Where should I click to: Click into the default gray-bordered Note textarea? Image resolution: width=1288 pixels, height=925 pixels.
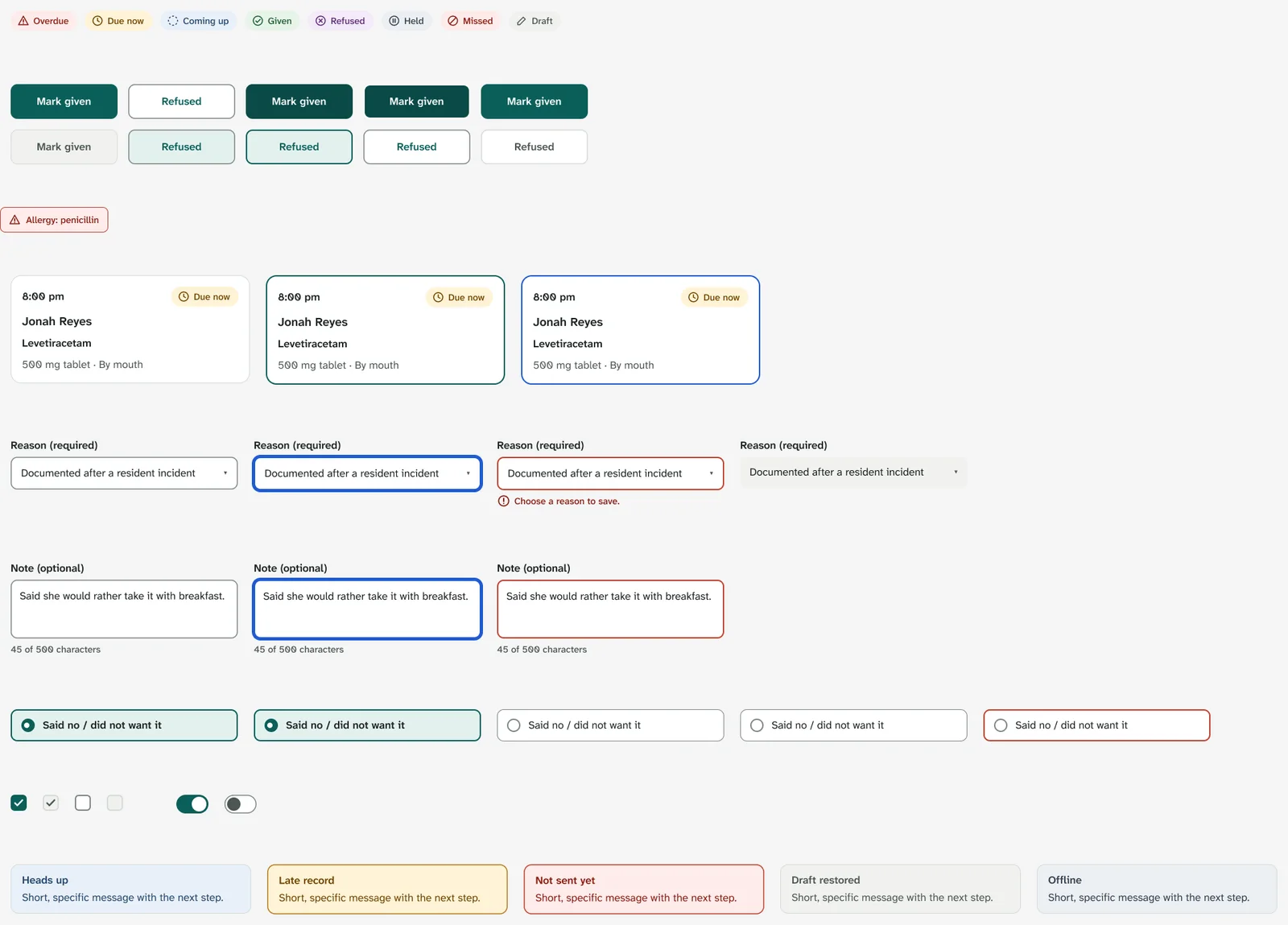pos(124,609)
